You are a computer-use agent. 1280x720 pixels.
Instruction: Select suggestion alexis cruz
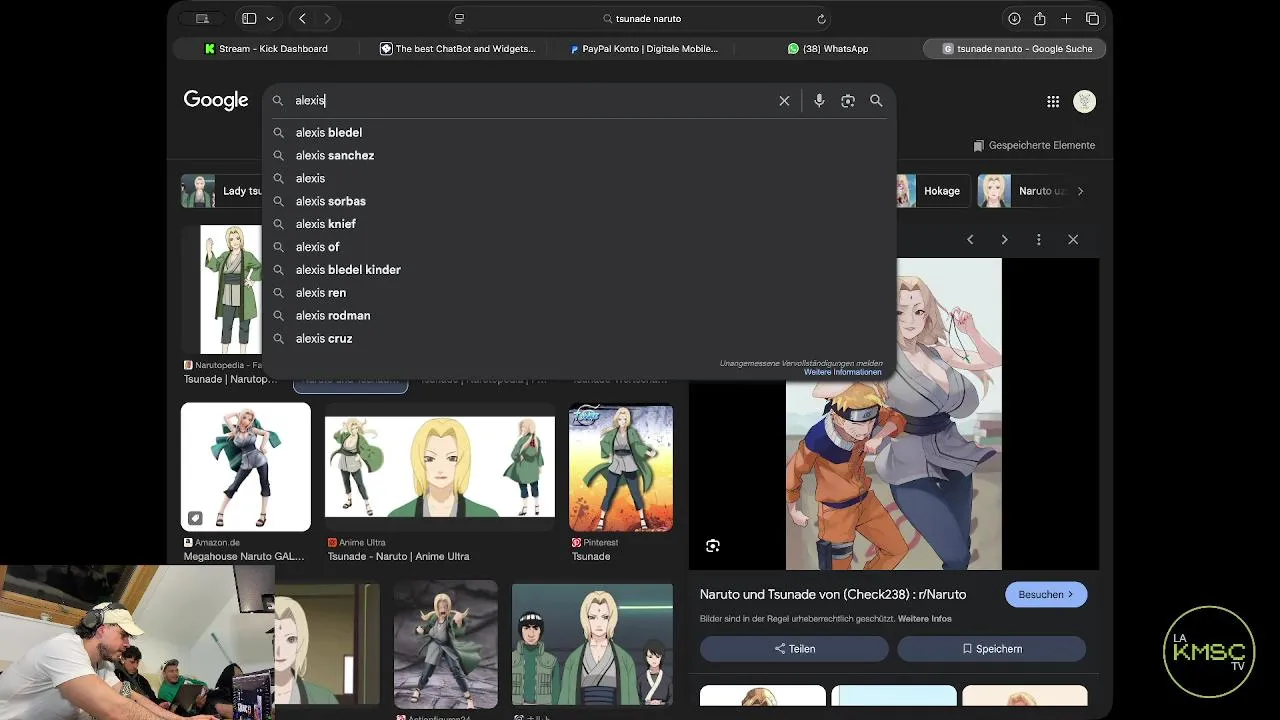pos(579,339)
